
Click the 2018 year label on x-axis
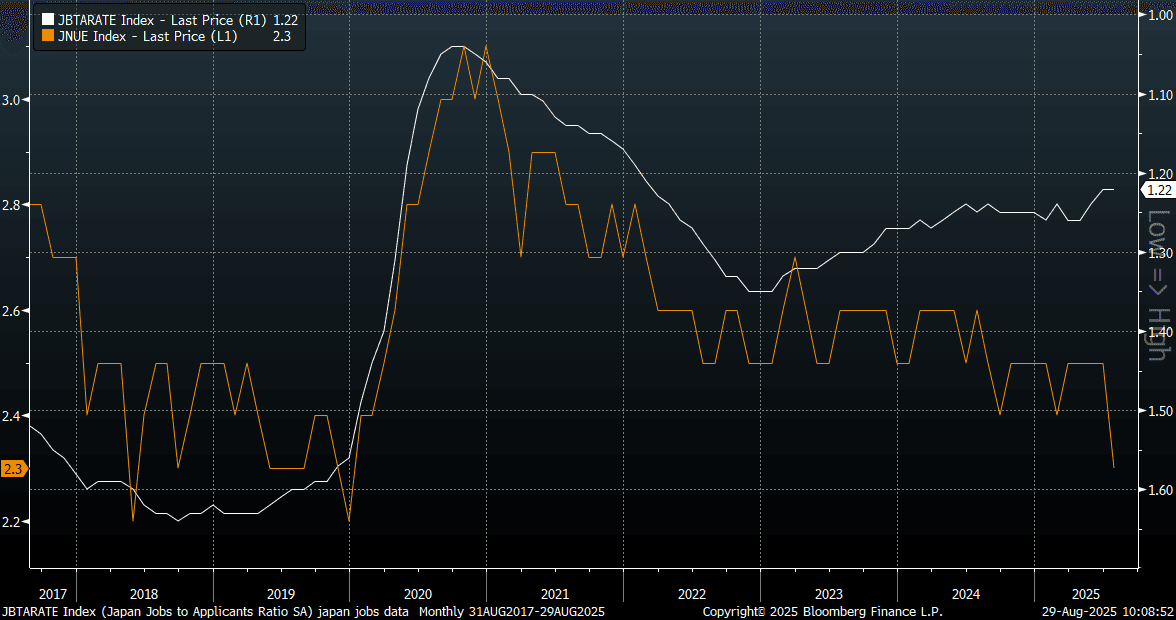144,591
